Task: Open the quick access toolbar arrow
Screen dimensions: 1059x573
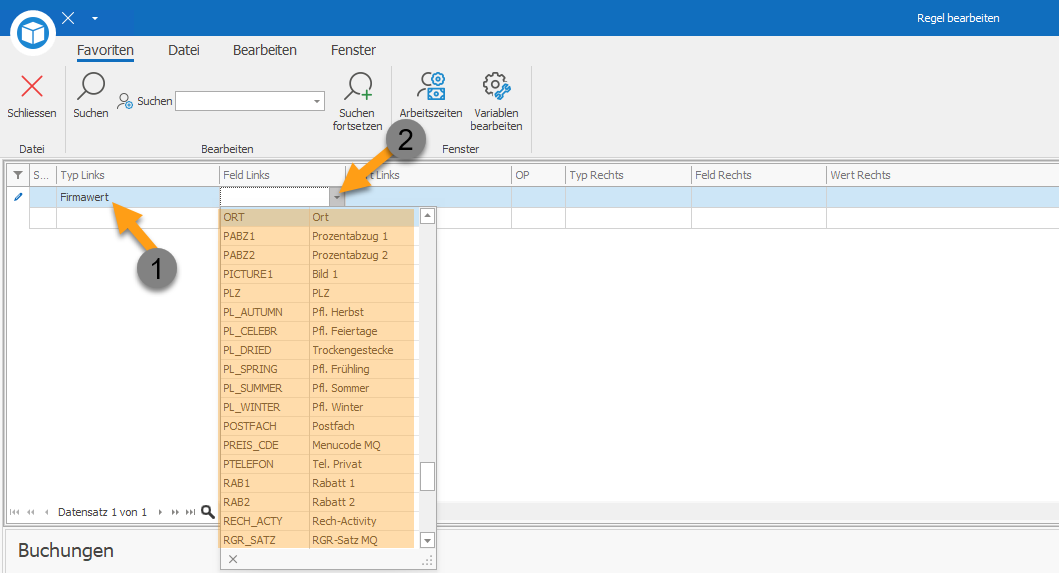Action: click(95, 18)
